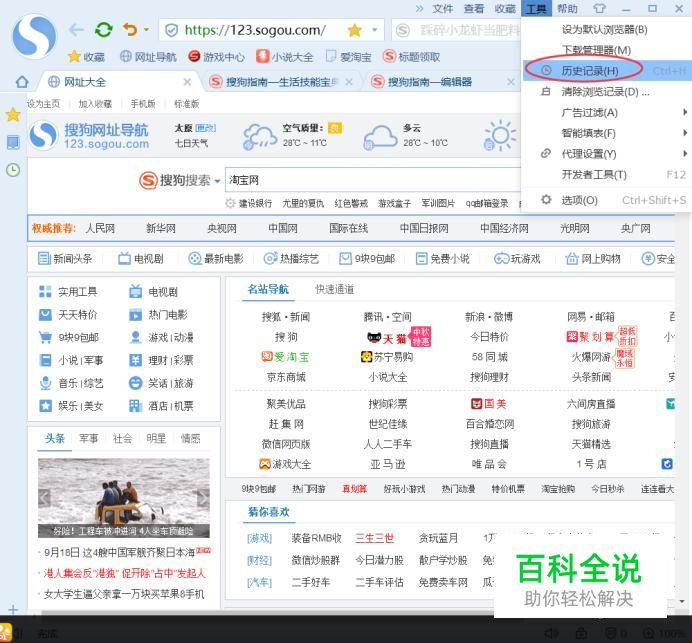
Task: Switch to 快速通道 tab
Action: point(335,290)
